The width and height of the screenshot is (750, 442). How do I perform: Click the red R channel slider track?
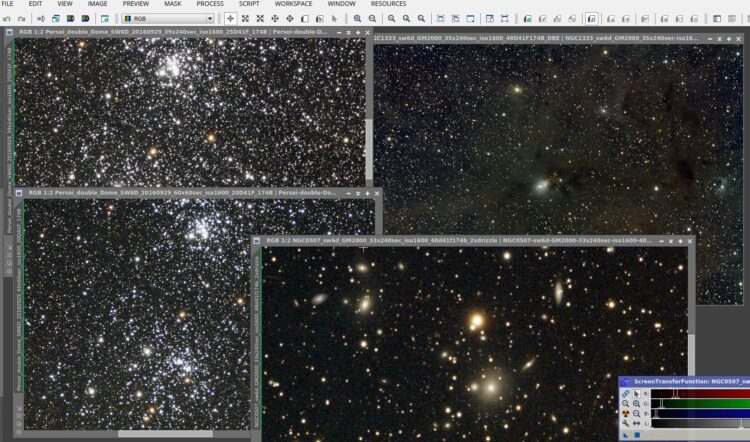point(700,394)
